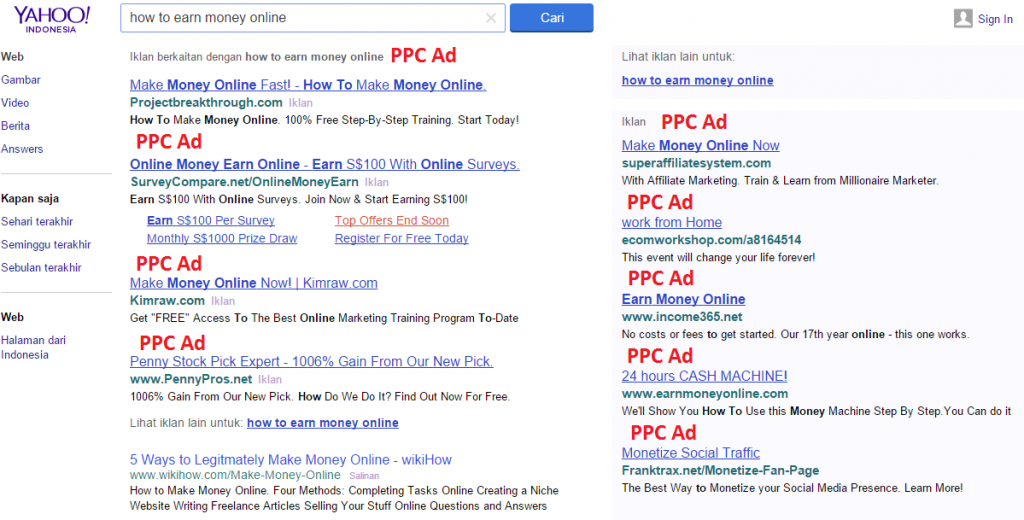Click Projectbreakthrough.com URL text
Viewport: 1024px width, 520px height.
[x=206, y=103]
